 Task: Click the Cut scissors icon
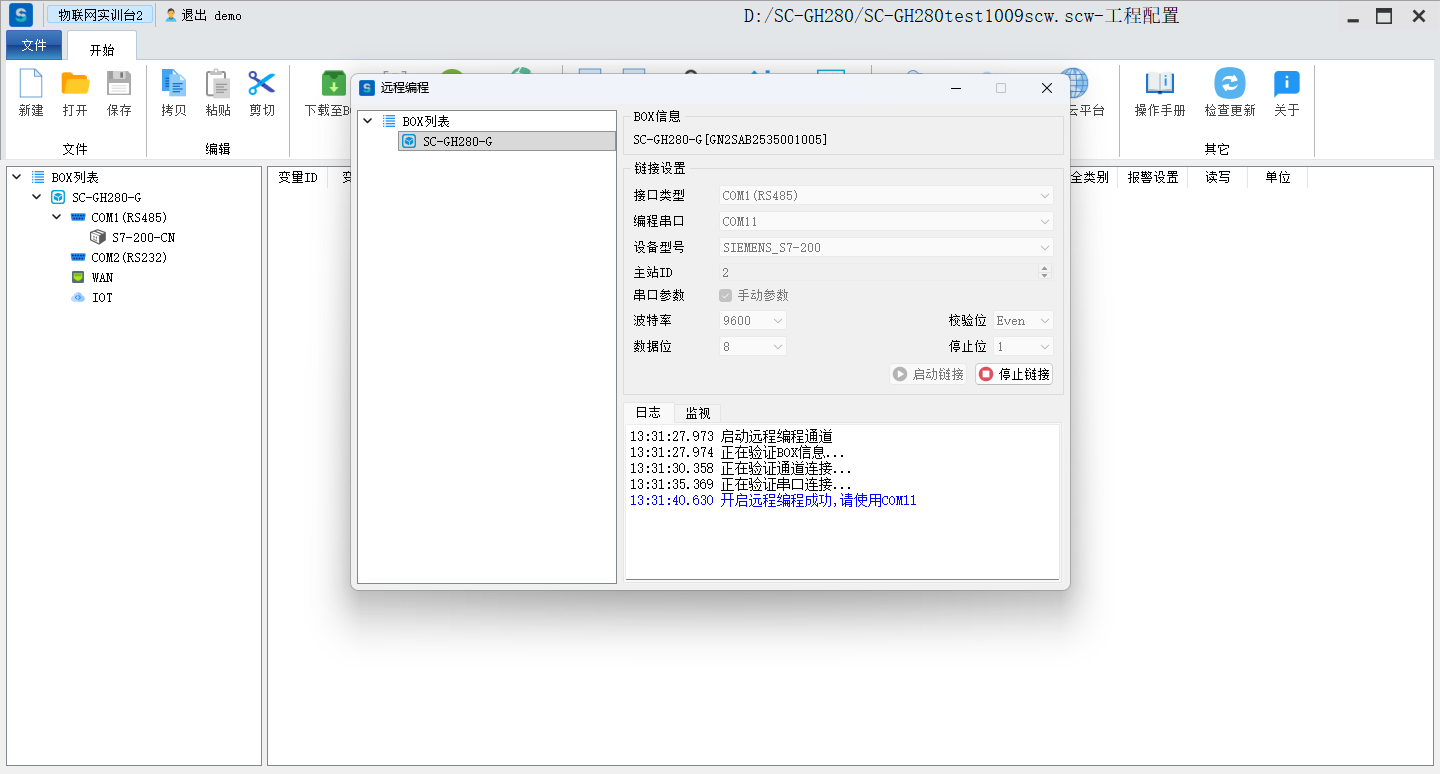[262, 85]
